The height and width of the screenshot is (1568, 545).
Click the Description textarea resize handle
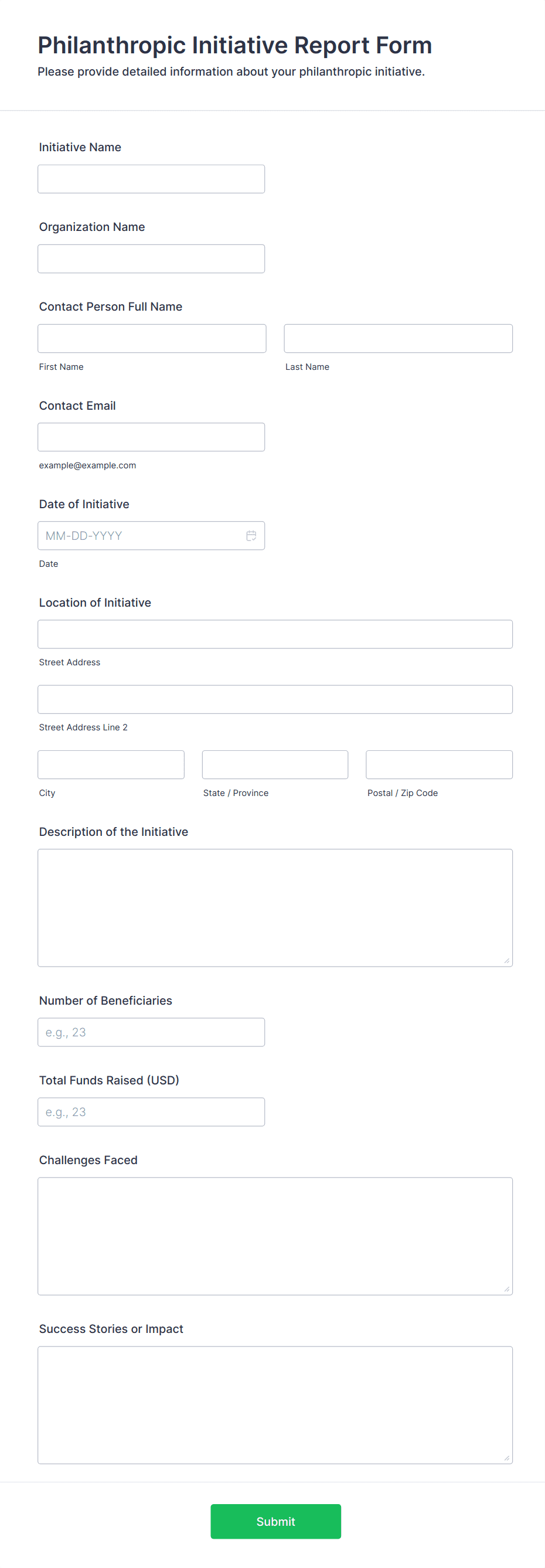tap(507, 961)
